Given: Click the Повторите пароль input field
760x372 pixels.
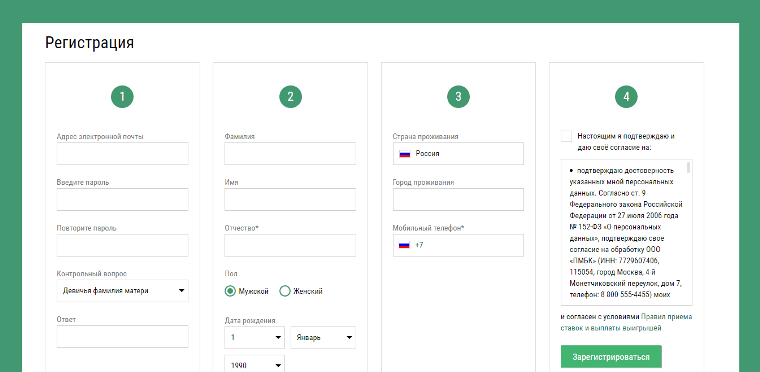Looking at the screenshot, I should pos(123,245).
